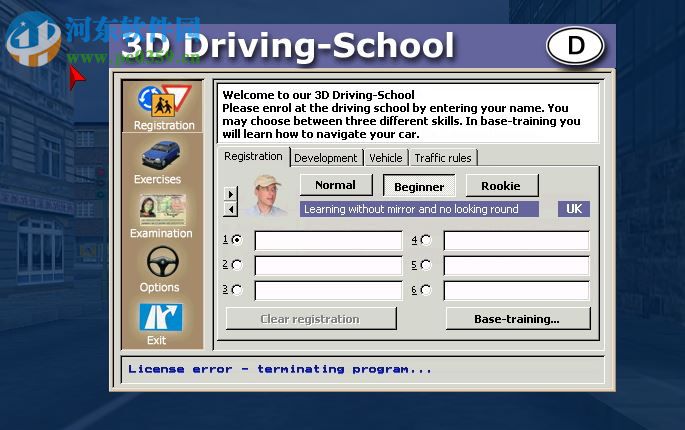Click name field for slot 1
Viewport: 685px width, 430px height.
[x=329, y=240]
